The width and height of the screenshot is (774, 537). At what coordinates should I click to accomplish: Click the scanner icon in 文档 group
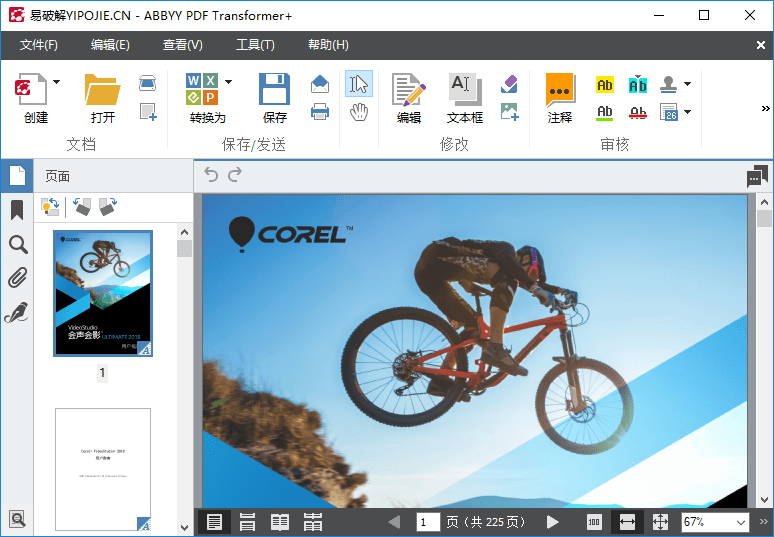[148, 83]
